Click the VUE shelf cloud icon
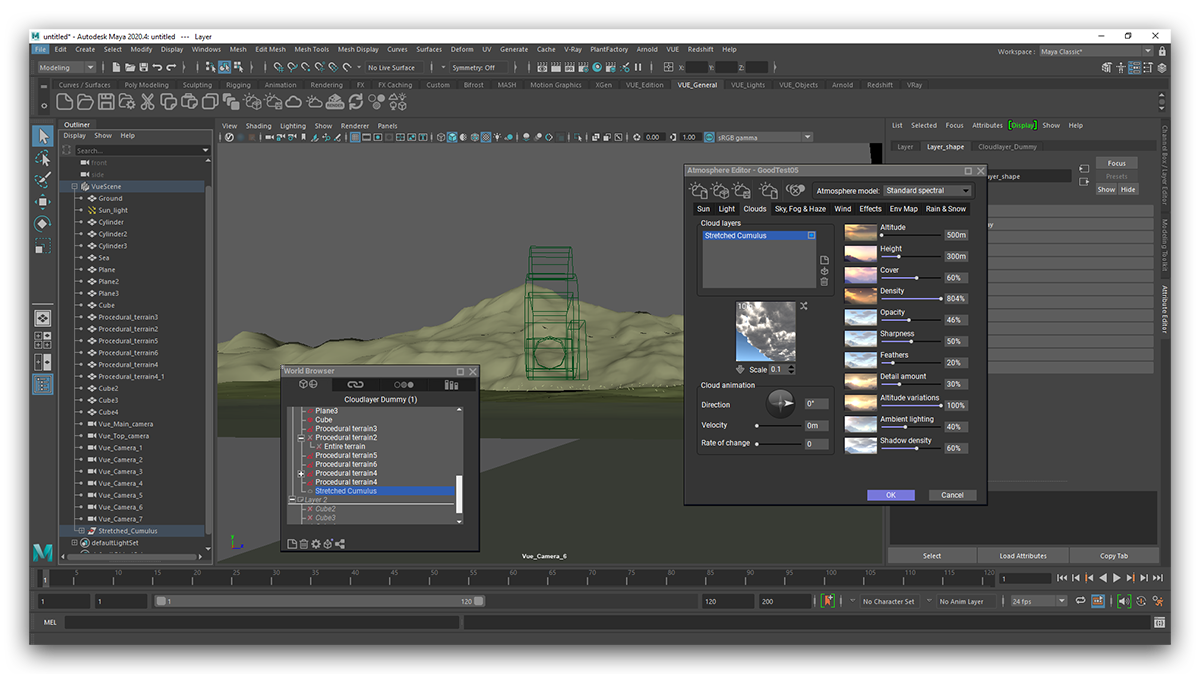The image size is (1200, 674). pos(291,101)
